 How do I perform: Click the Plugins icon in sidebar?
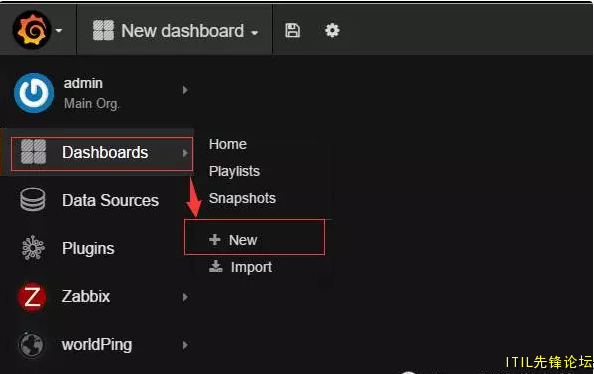(33, 248)
